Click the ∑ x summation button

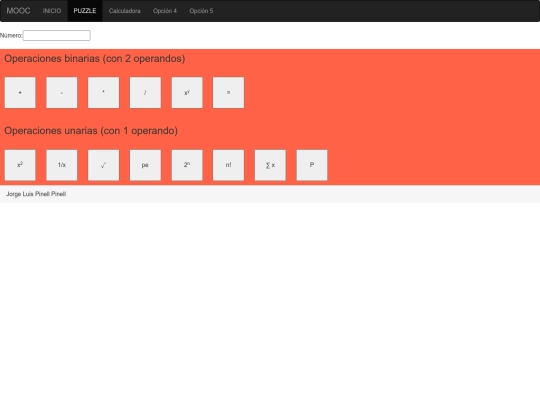[270, 165]
